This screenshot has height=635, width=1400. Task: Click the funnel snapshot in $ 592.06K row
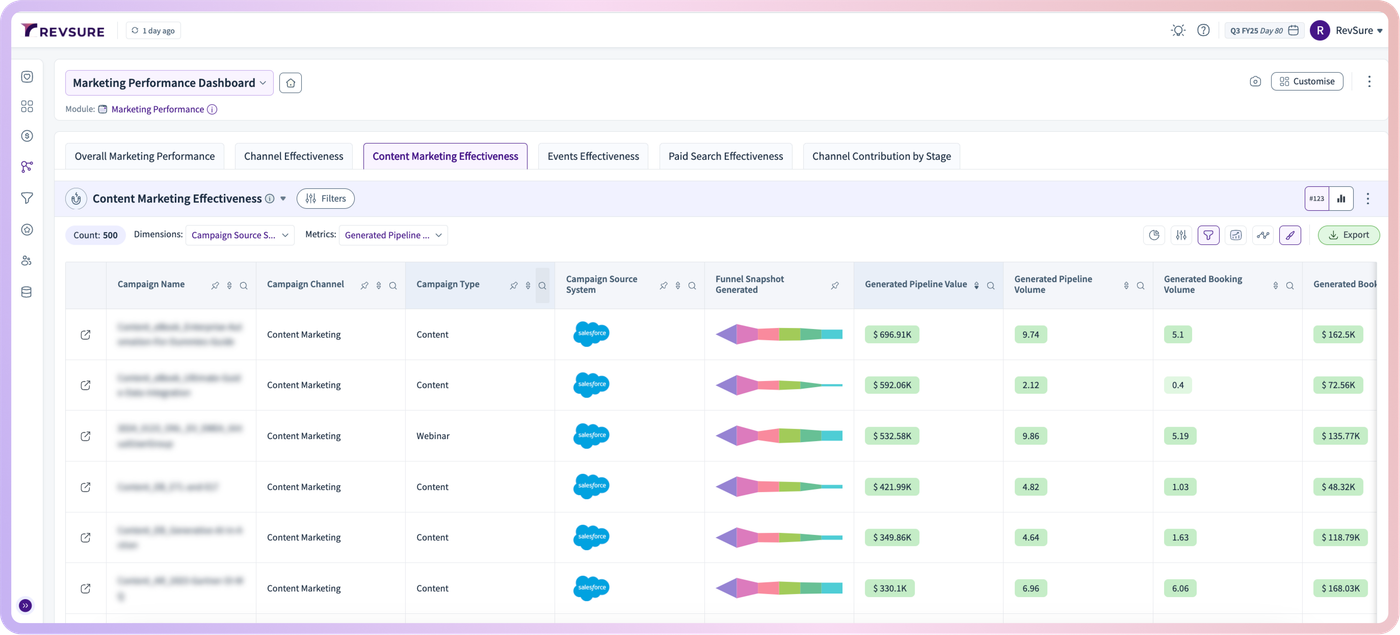coord(779,385)
